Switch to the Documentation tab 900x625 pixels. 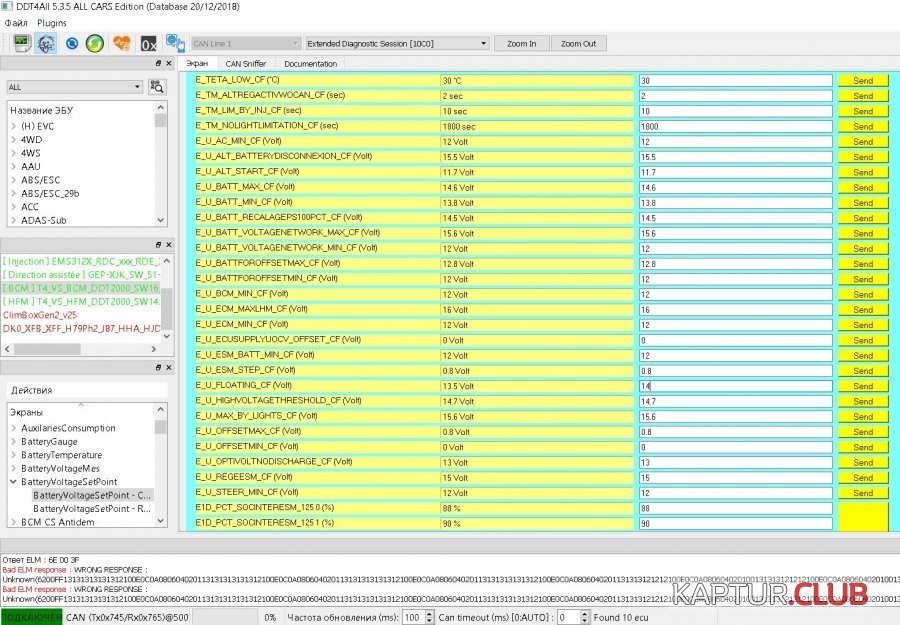[311, 64]
